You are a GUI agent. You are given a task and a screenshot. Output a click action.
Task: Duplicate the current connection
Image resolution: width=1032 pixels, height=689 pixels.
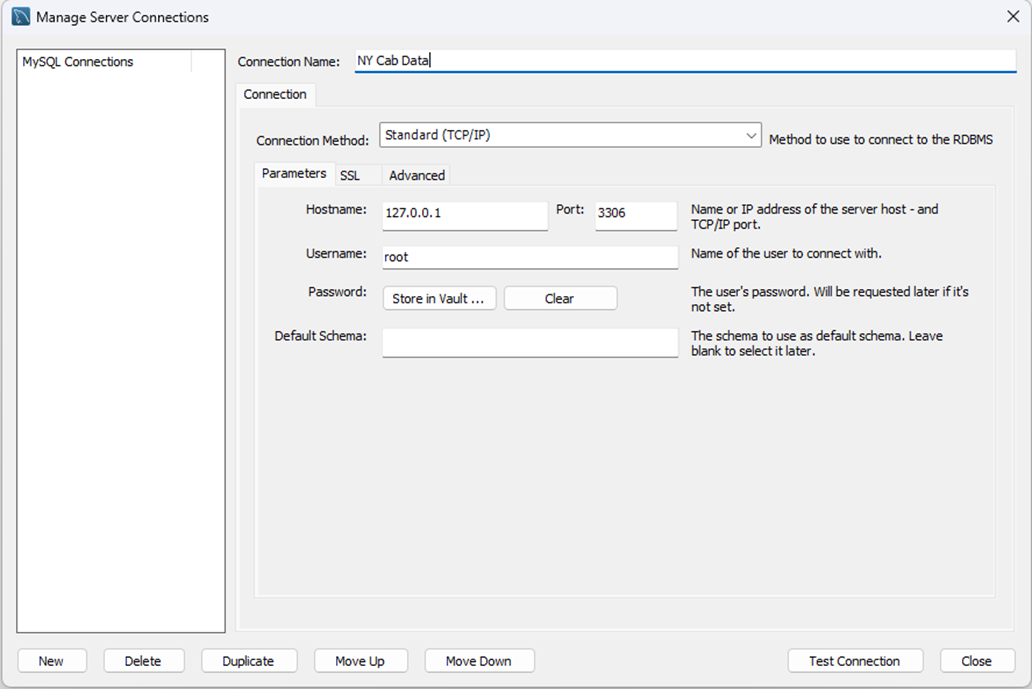click(x=249, y=660)
